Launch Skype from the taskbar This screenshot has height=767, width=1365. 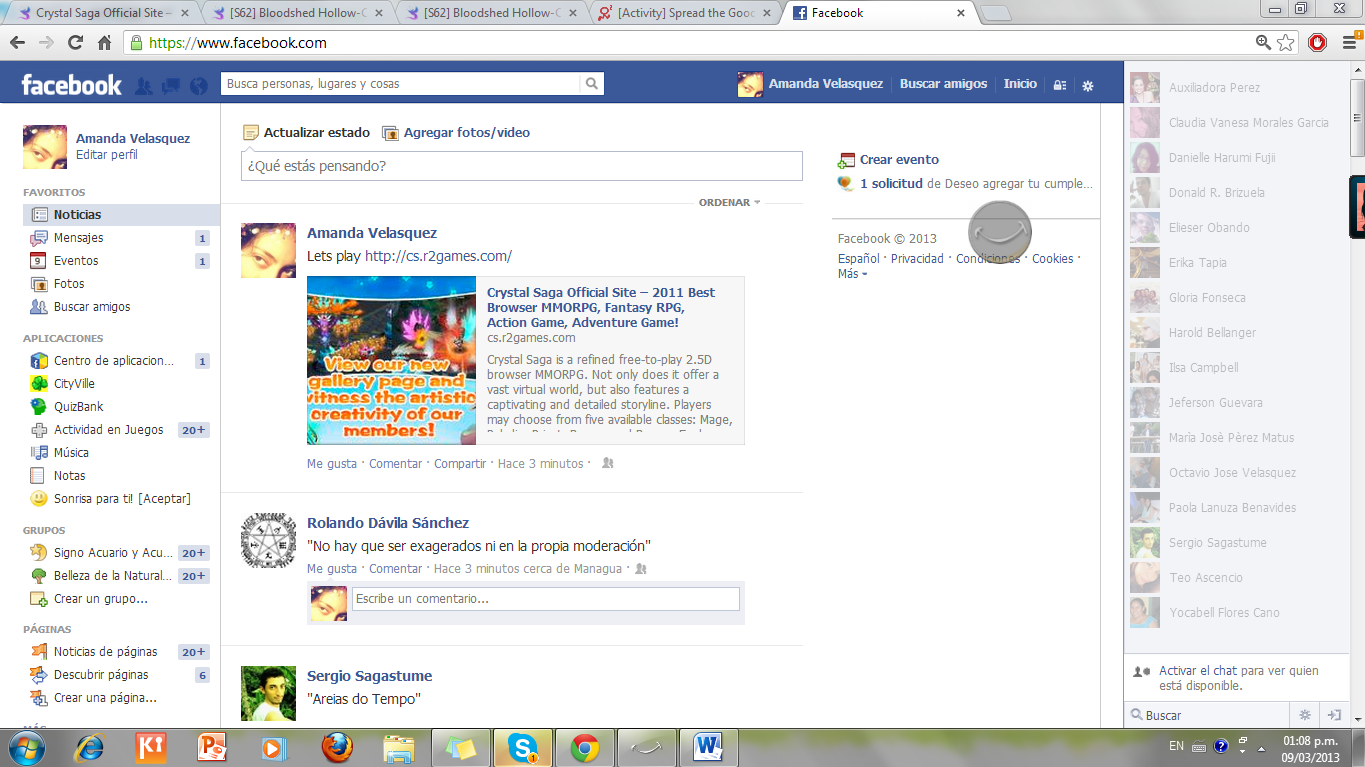tap(522, 747)
